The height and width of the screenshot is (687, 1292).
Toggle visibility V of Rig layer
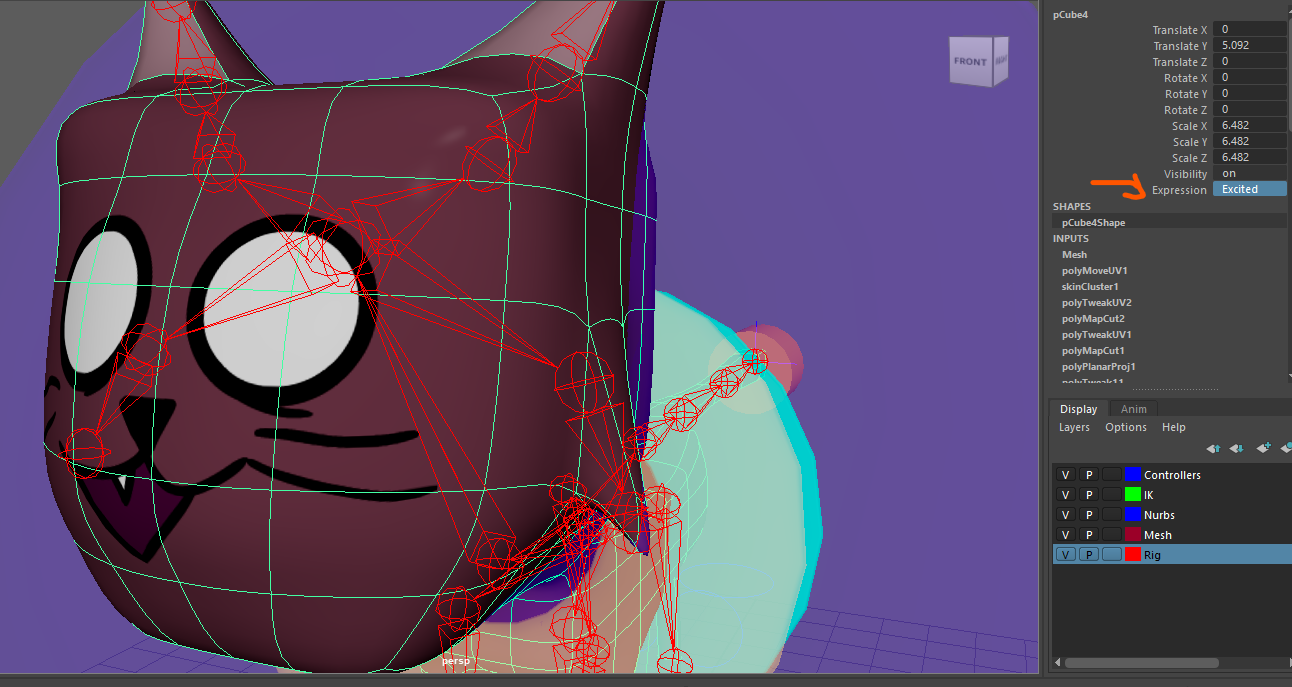pos(1066,554)
